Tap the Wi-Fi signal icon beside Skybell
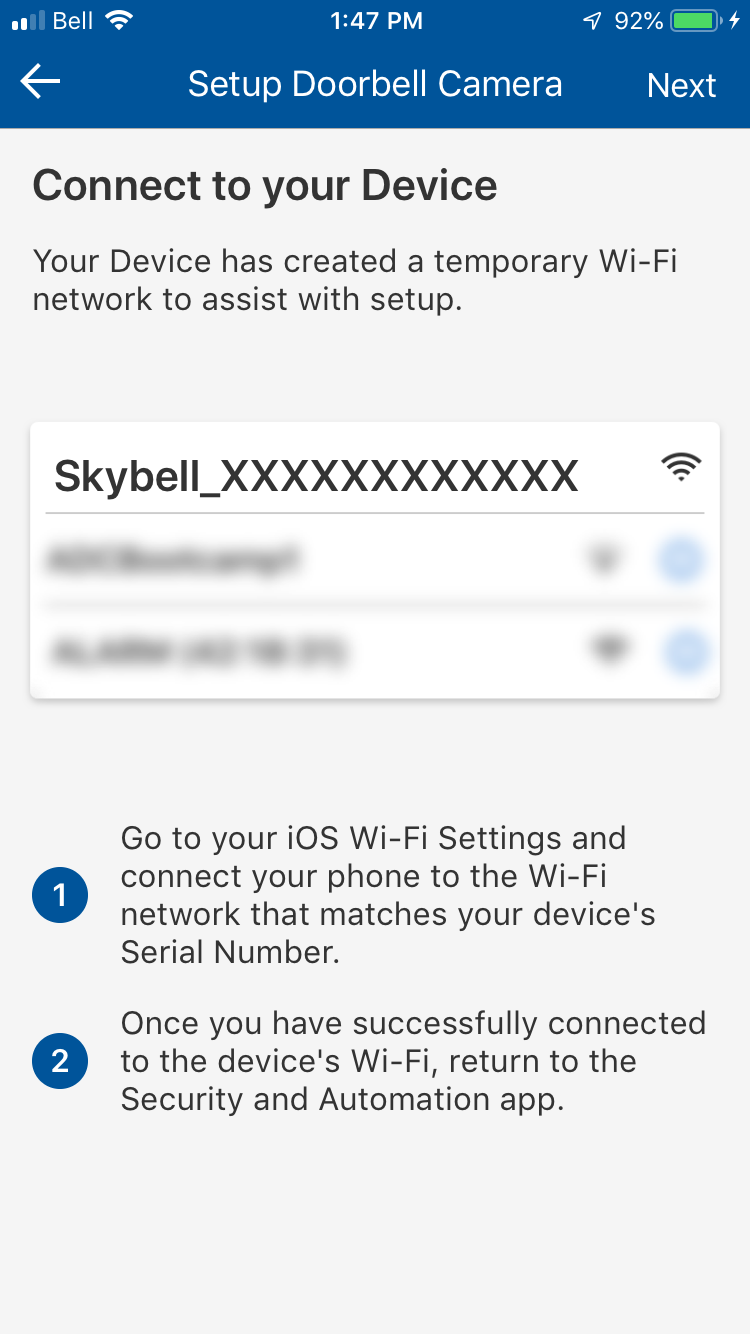 point(681,467)
